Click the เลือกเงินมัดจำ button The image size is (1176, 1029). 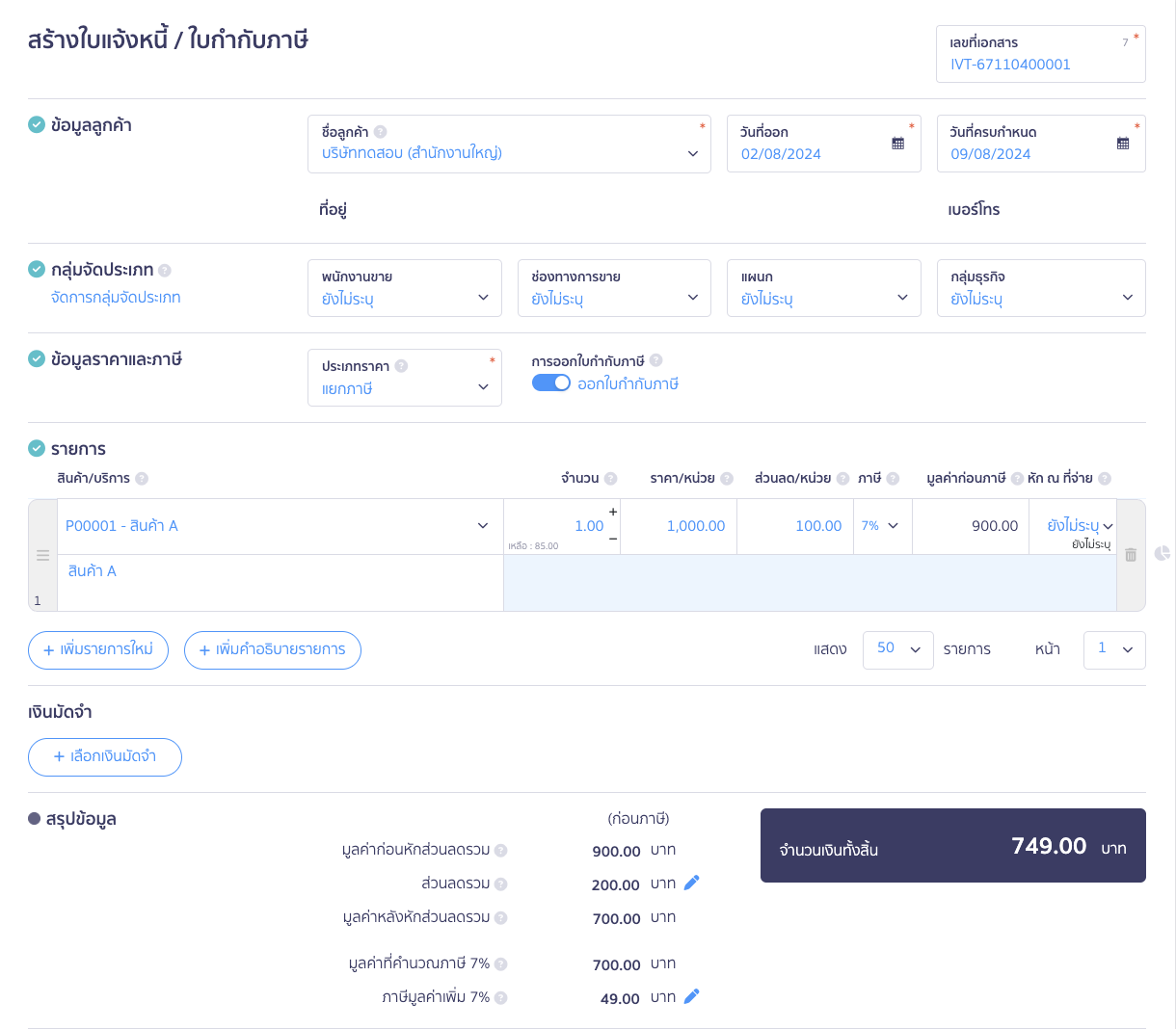coord(105,757)
